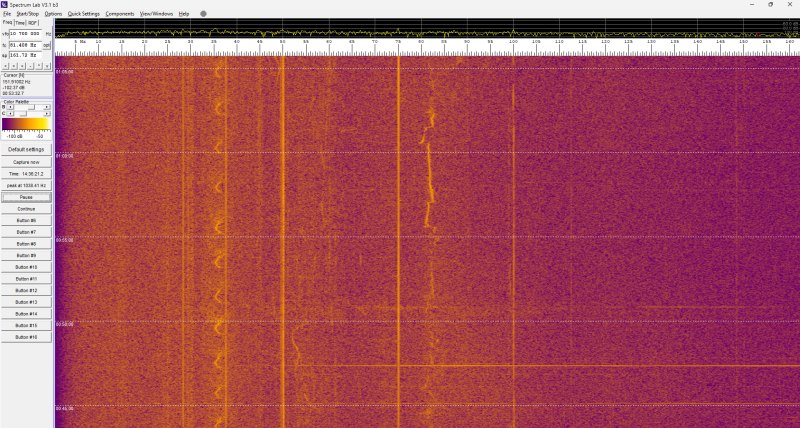Screen dimensions: 800x428
Task: Click Button #10
Action: click(26, 267)
